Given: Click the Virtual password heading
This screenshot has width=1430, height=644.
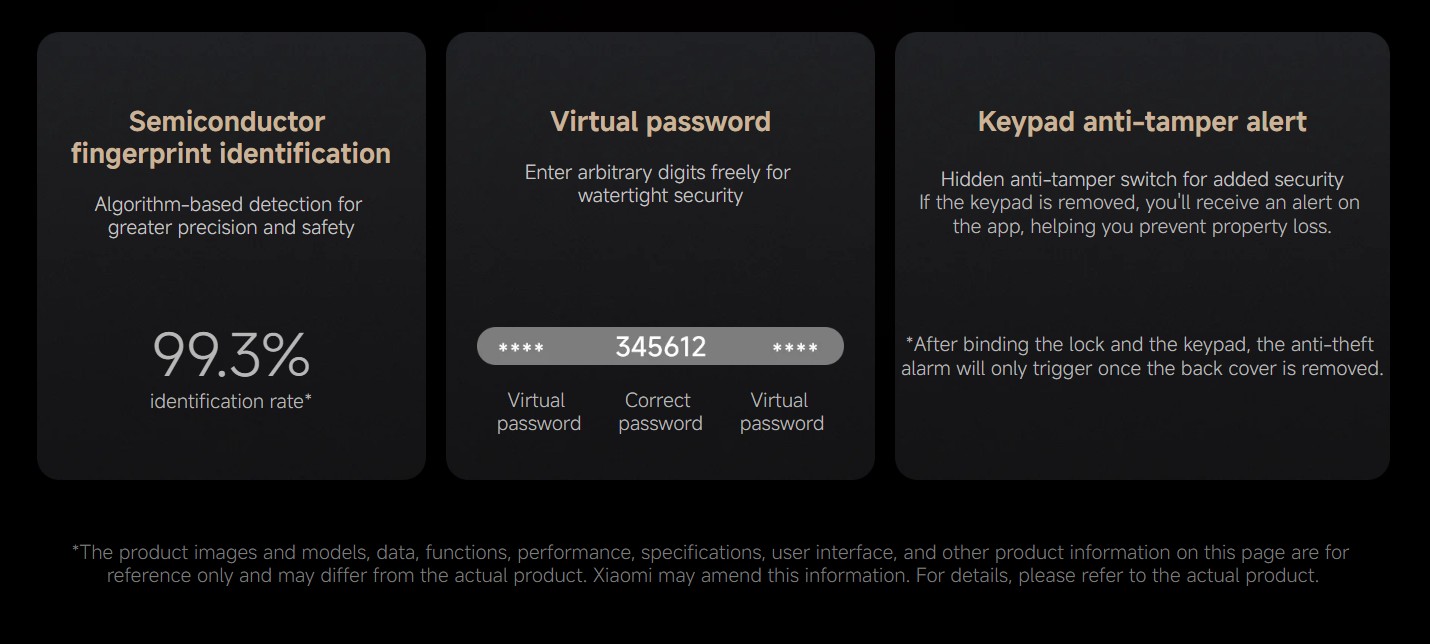Looking at the screenshot, I should [660, 122].
